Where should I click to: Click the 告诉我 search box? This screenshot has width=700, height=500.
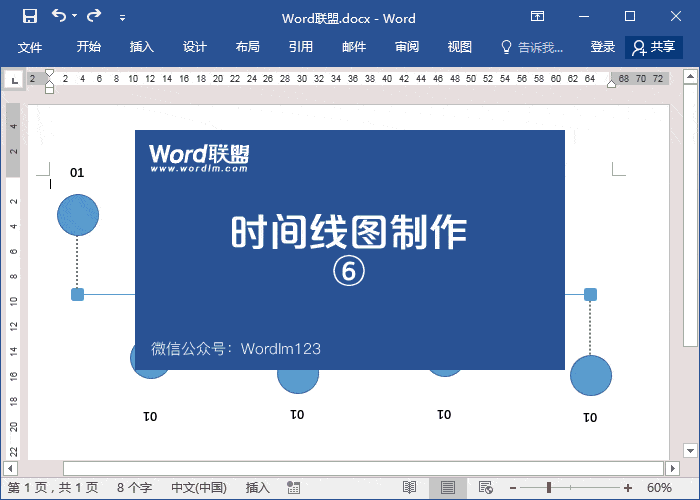(532, 47)
